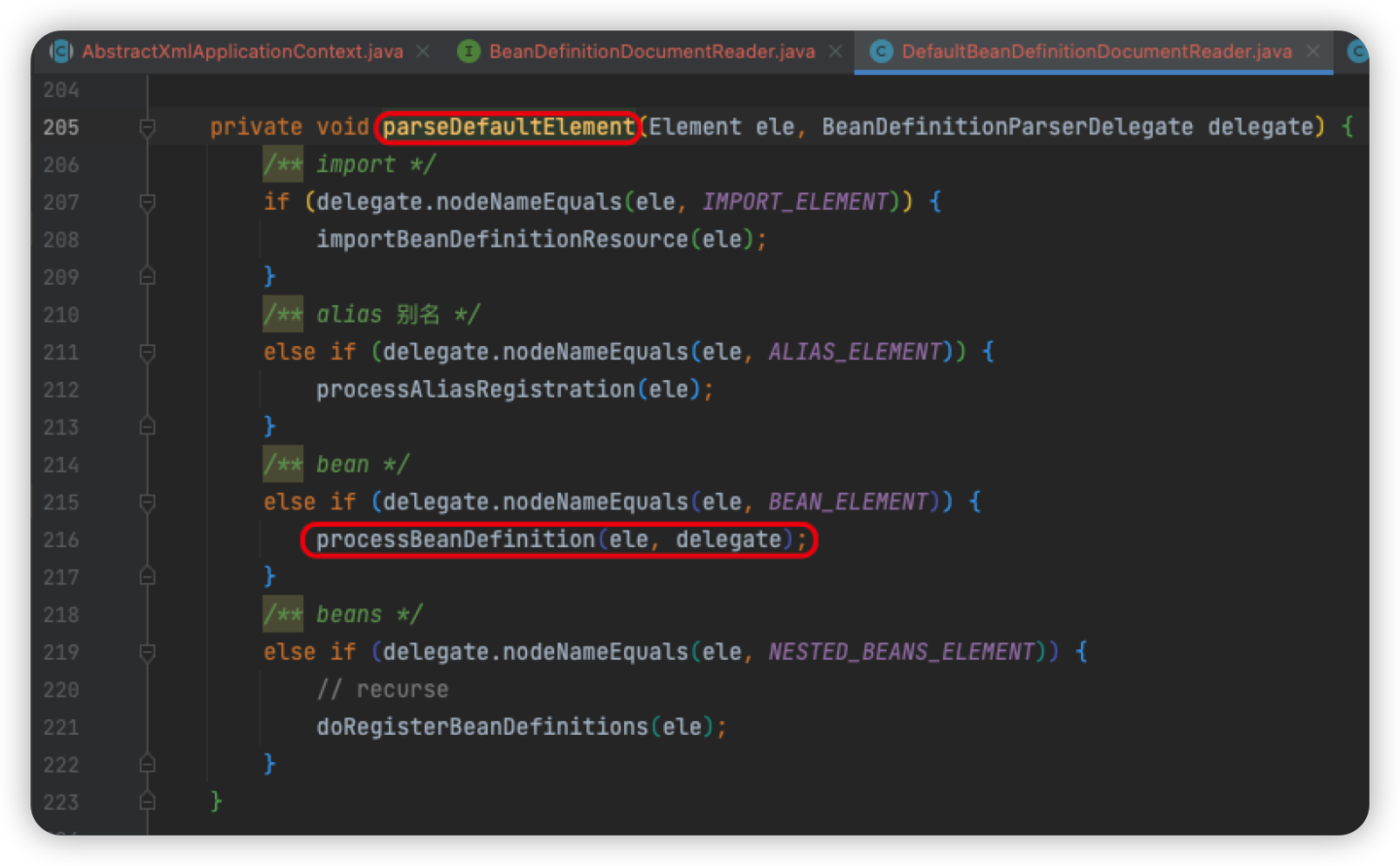The width and height of the screenshot is (1400, 866).
Task: Click IMPORT_ELEMENT constant
Action: tap(795, 202)
